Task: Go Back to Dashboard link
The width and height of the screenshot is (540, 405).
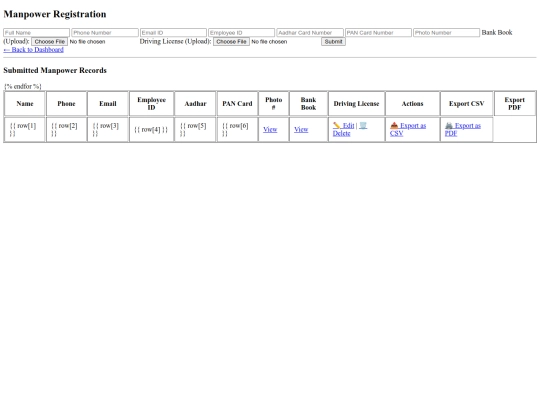Action: click(x=33, y=50)
